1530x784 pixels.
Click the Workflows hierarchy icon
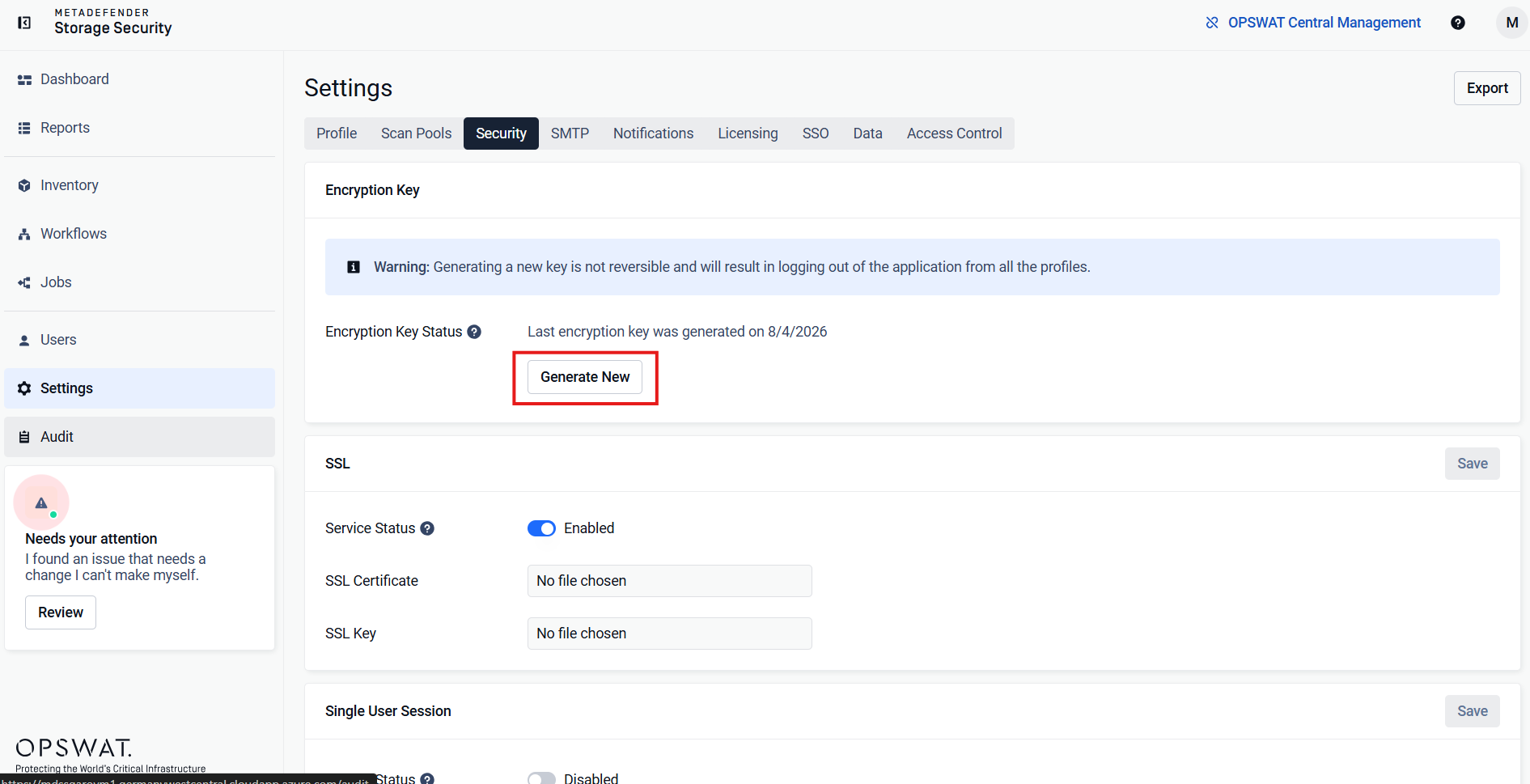click(x=24, y=234)
